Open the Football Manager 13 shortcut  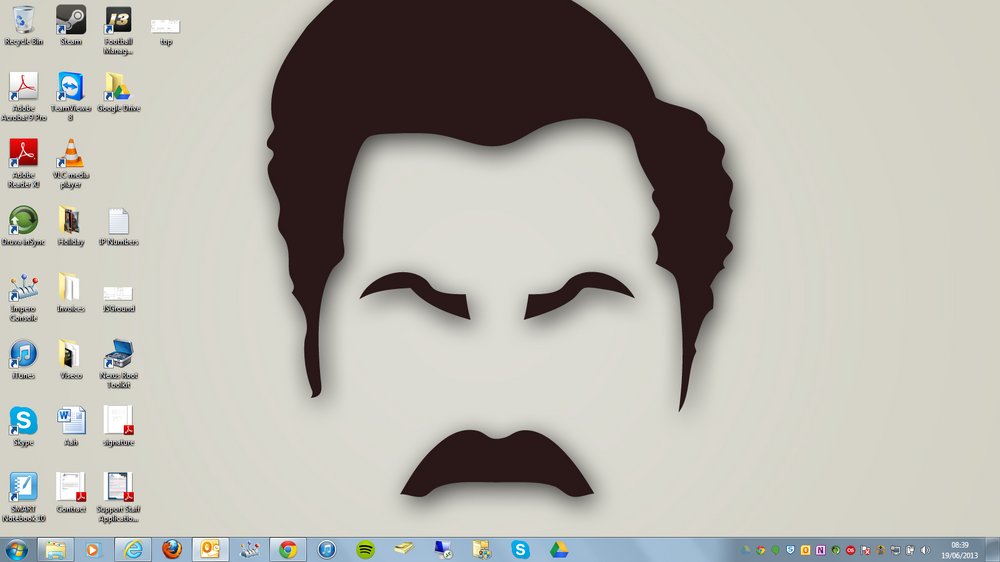click(x=119, y=30)
